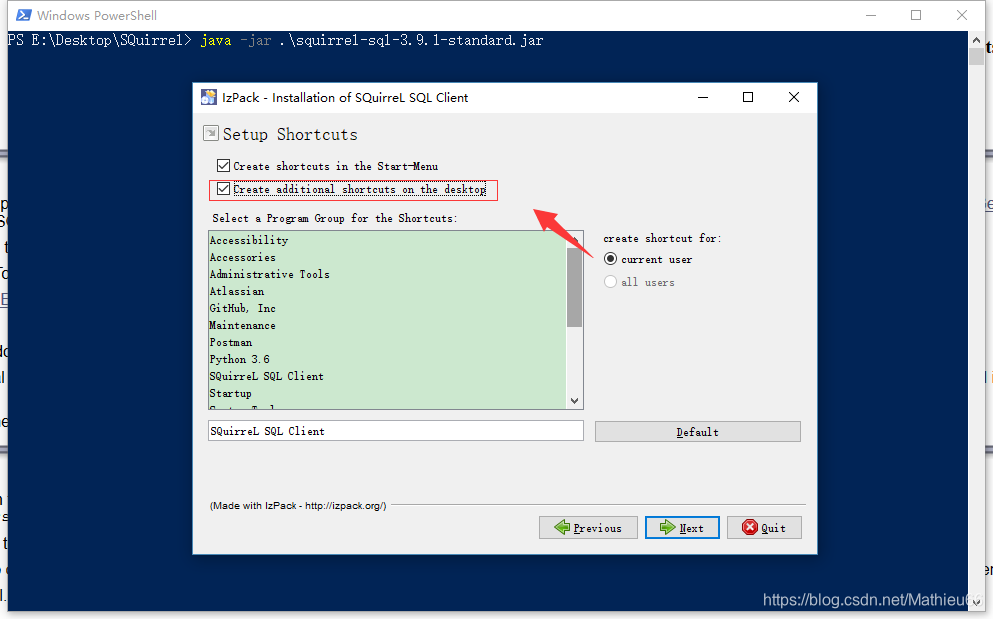Viewport: 993px width, 619px height.
Task: Click the program group list scrollbar thumb
Action: pyautogui.click(x=574, y=287)
